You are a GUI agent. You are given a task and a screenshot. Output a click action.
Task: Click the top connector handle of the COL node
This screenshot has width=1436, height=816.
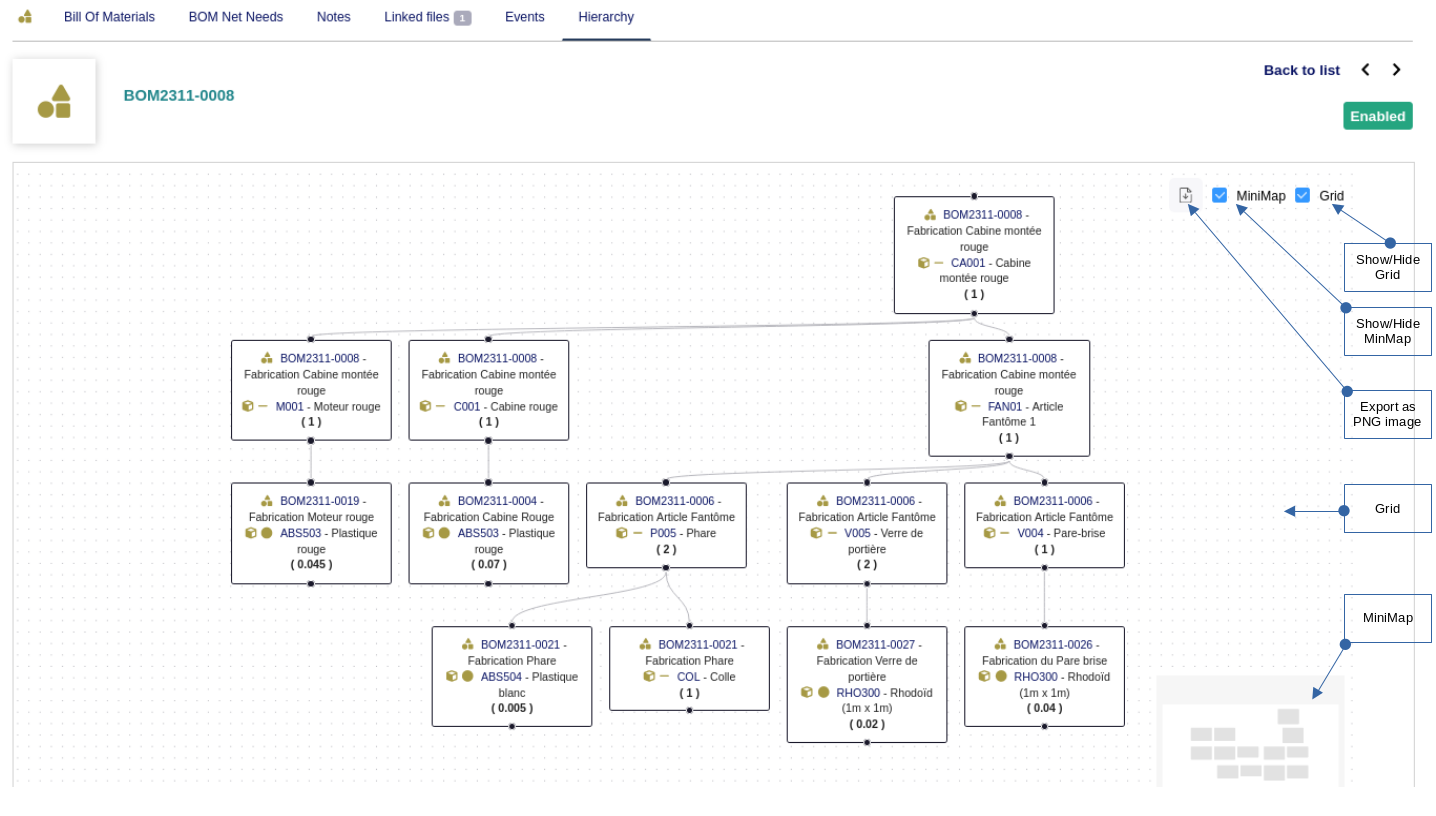click(689, 626)
